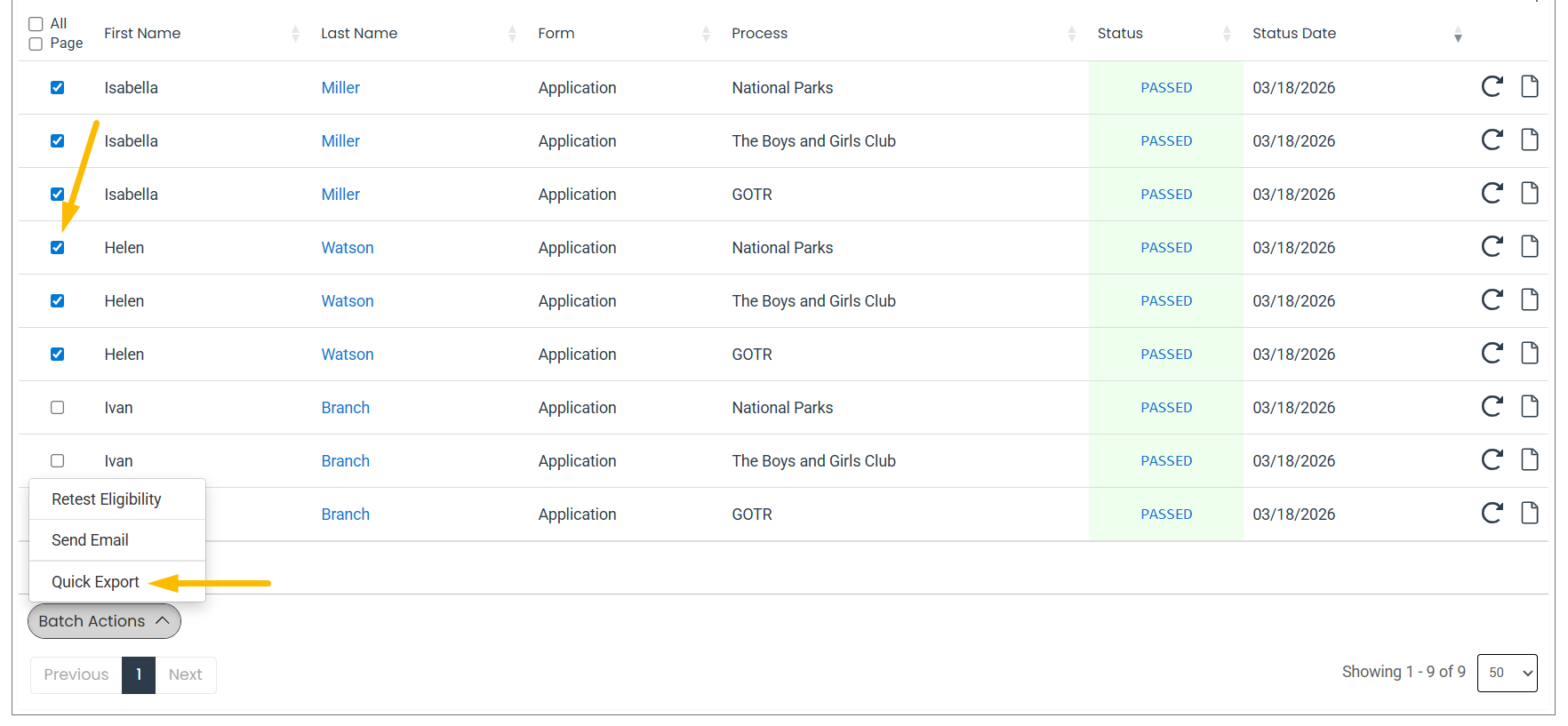Document icon for Isabella Miller GOTR row
Image resolution: width=1568 pixels, height=726 pixels.
(1529, 193)
